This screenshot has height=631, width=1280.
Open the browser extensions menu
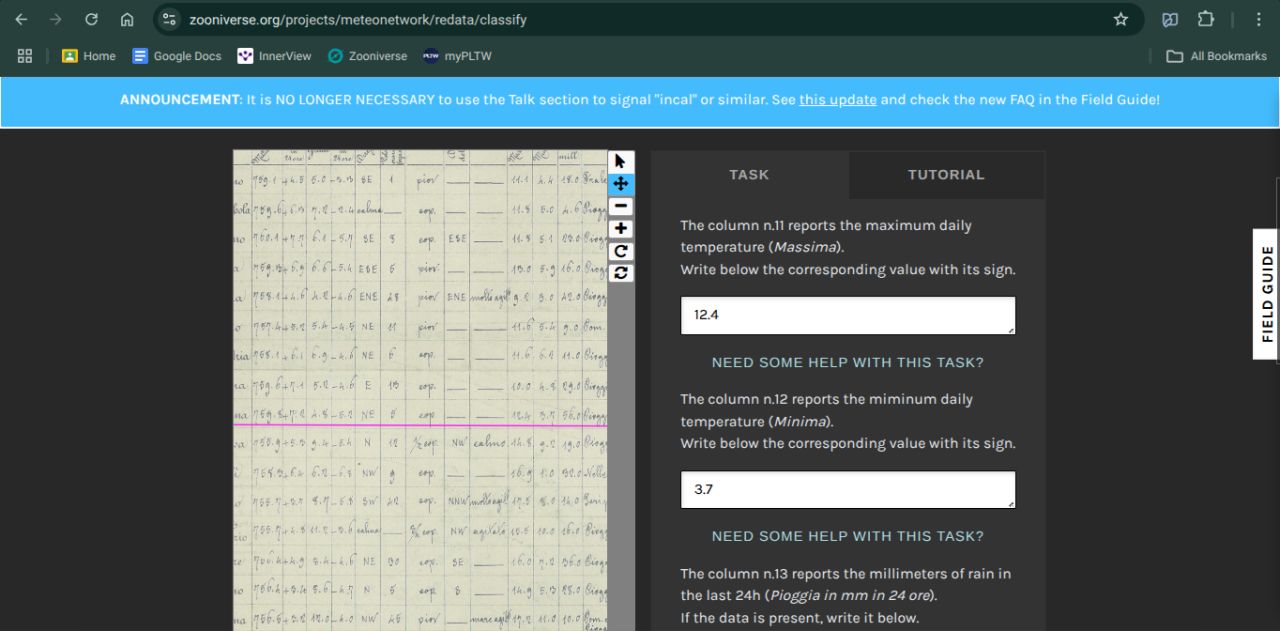pos(1206,19)
